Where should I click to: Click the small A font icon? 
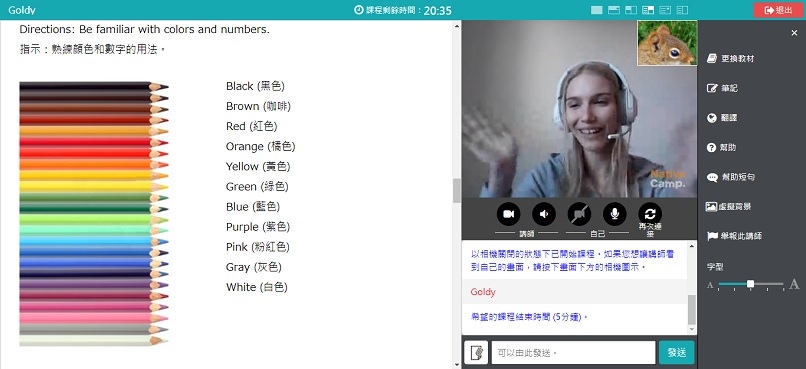point(710,285)
